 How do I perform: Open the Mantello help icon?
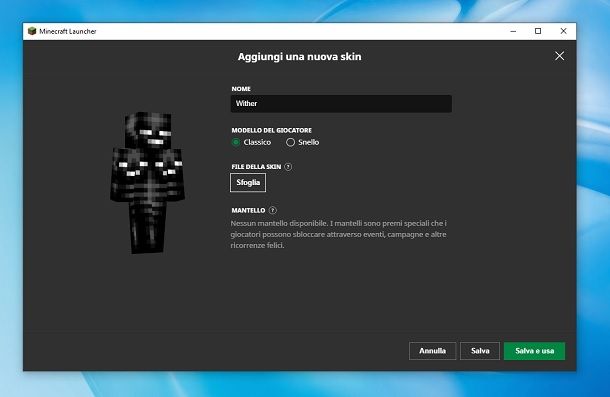[x=273, y=210]
